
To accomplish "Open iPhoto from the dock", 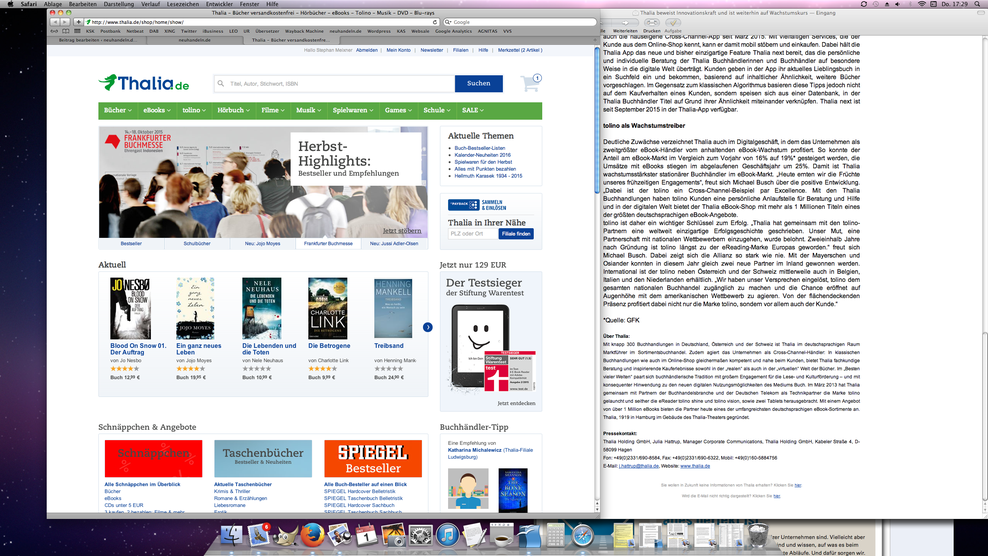I will click(x=393, y=535).
